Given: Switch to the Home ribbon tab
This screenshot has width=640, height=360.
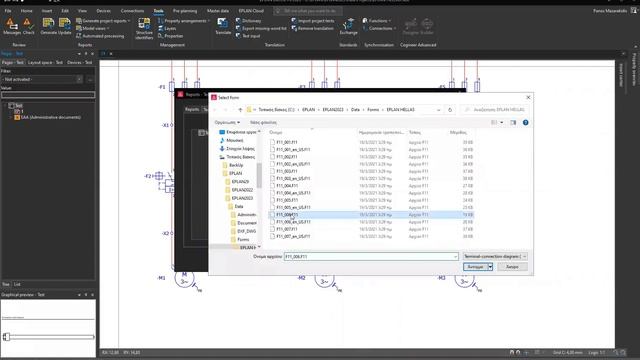Looking at the screenshot, I should click(x=27, y=11).
